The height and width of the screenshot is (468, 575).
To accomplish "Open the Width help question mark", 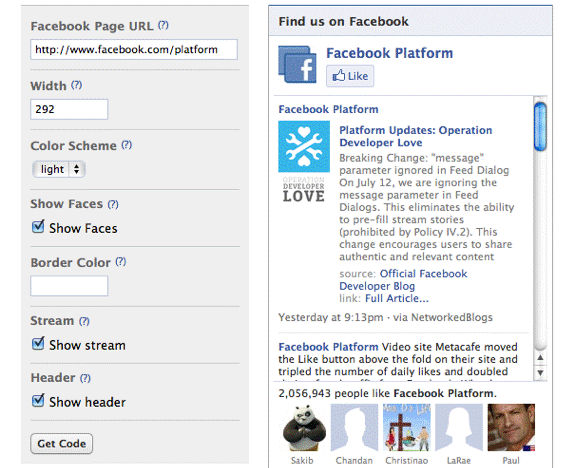I will point(77,85).
